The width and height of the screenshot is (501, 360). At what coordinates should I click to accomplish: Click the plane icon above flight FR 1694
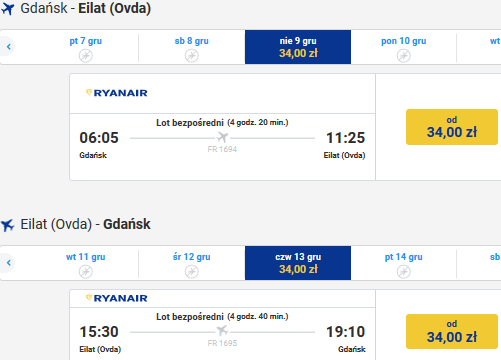[x=222, y=137]
